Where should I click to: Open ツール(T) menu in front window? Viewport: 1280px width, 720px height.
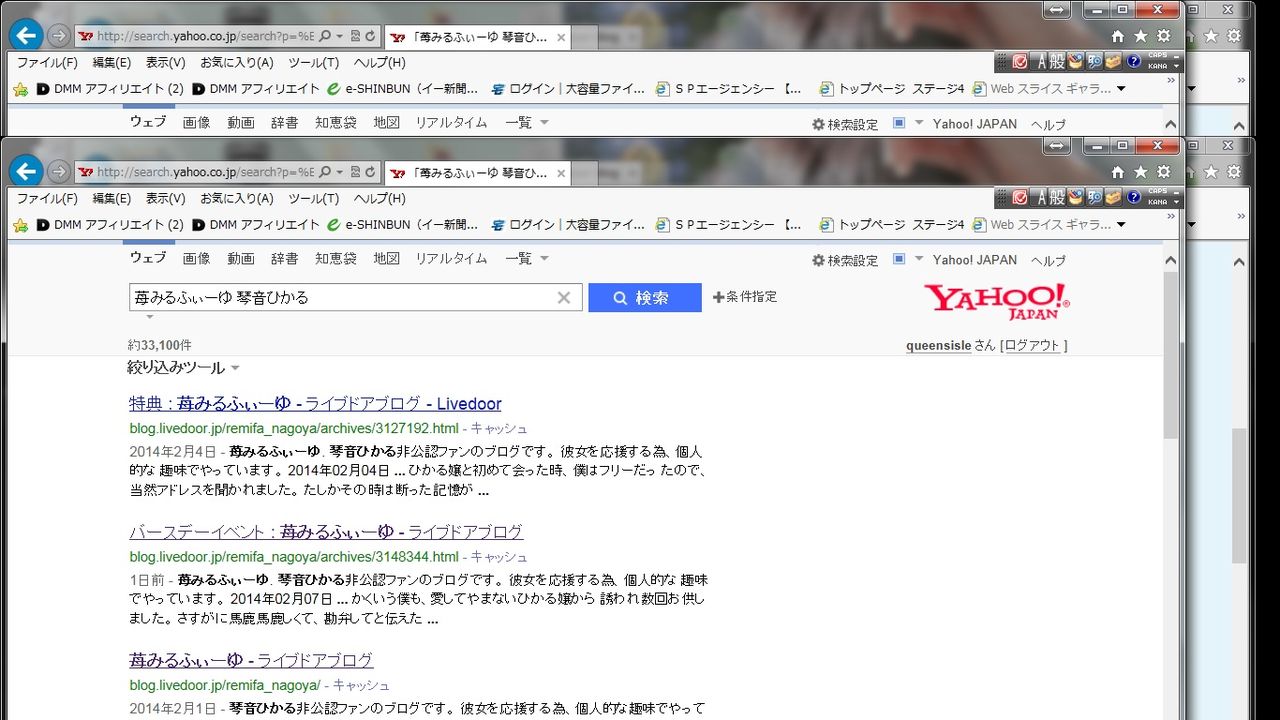(x=314, y=199)
